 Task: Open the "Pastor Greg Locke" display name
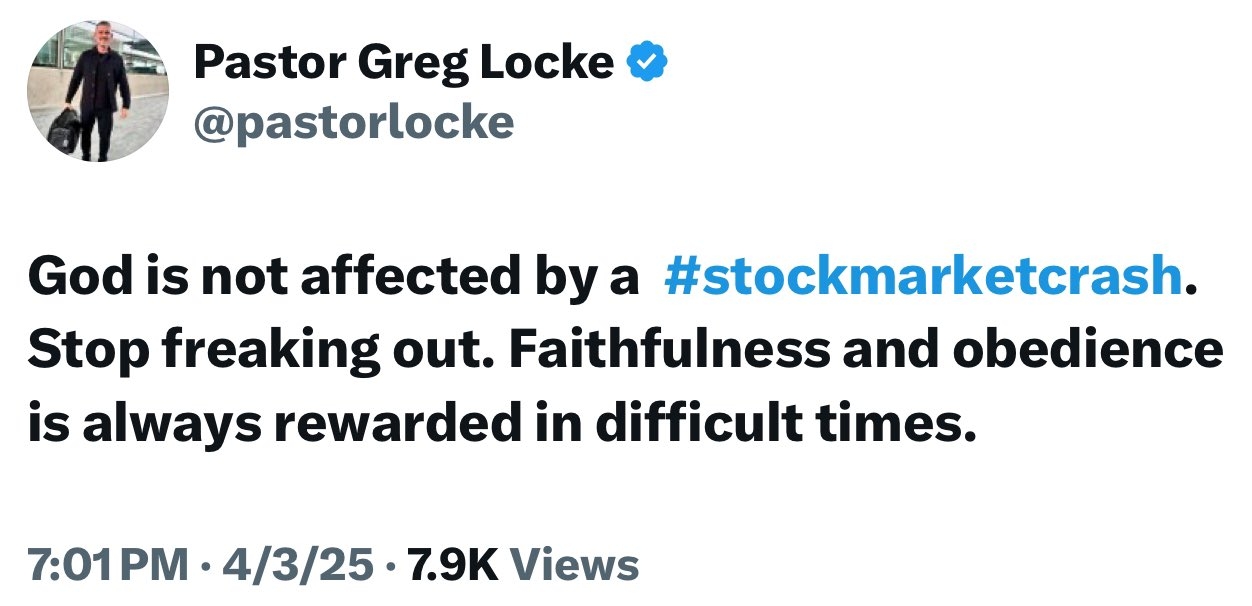[x=403, y=64]
